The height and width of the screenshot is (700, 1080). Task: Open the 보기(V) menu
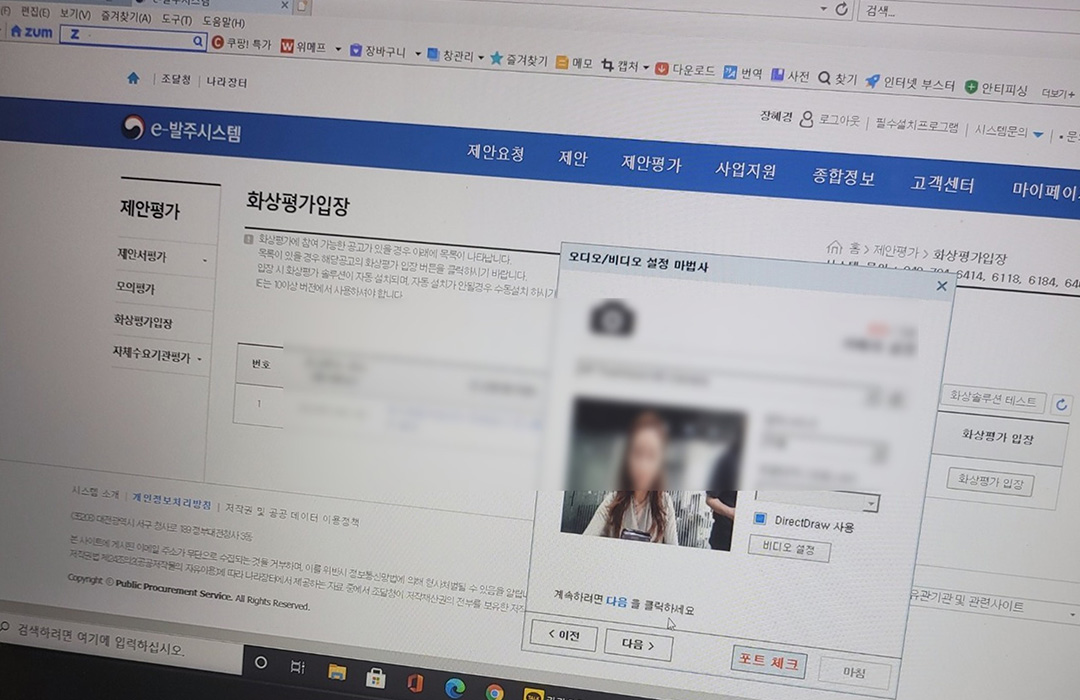pos(75,14)
